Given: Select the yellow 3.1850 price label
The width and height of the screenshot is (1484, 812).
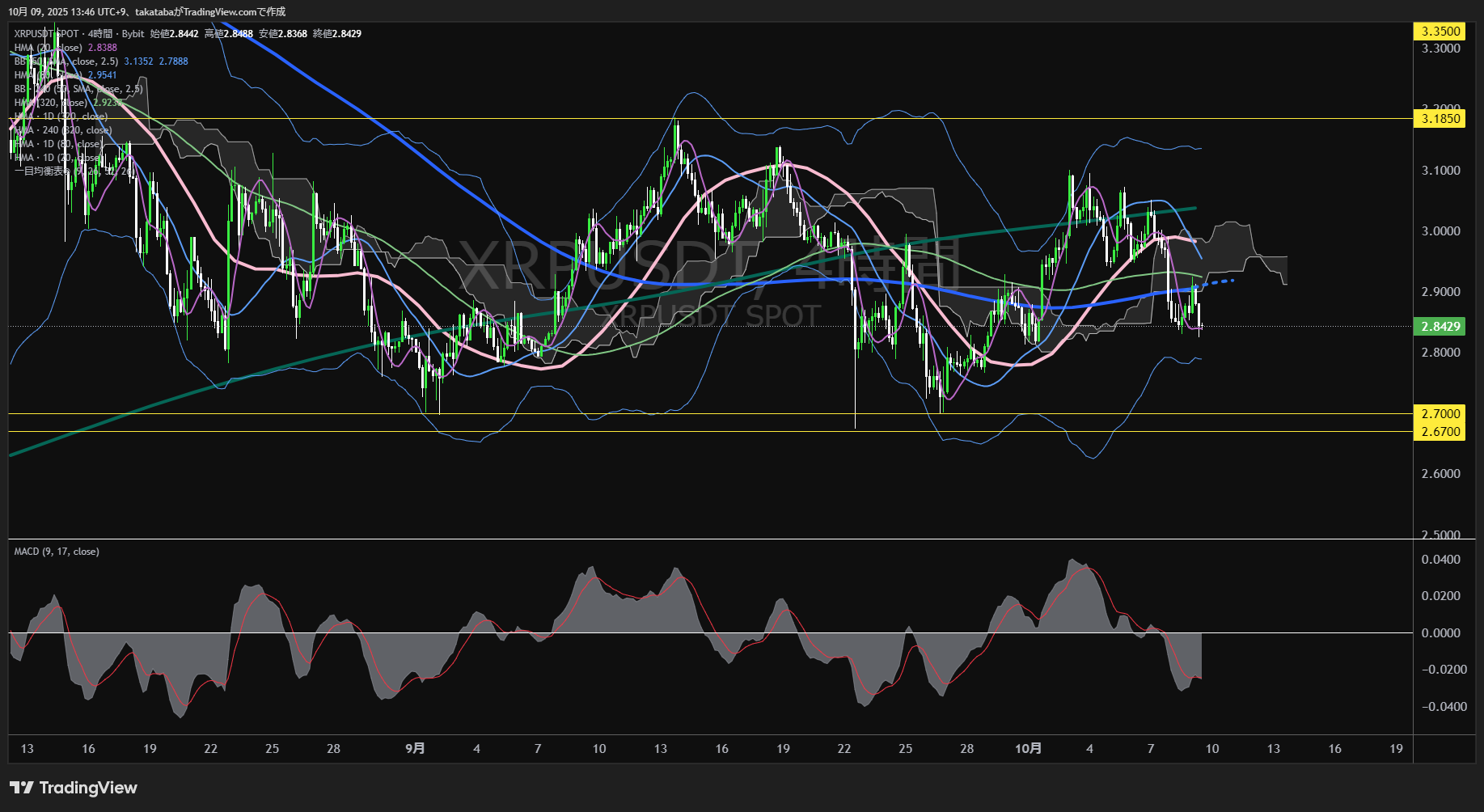Looking at the screenshot, I should pos(1440,119).
